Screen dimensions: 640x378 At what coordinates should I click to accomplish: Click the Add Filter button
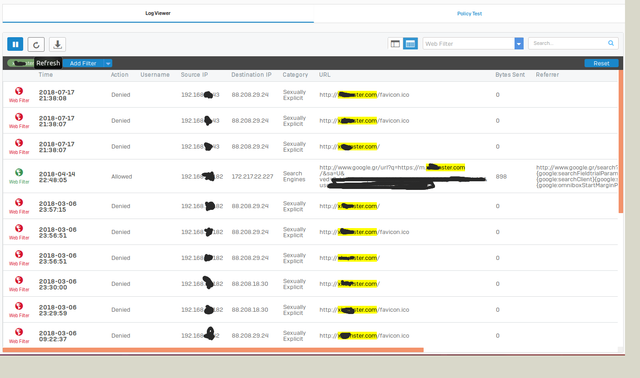(x=83, y=63)
